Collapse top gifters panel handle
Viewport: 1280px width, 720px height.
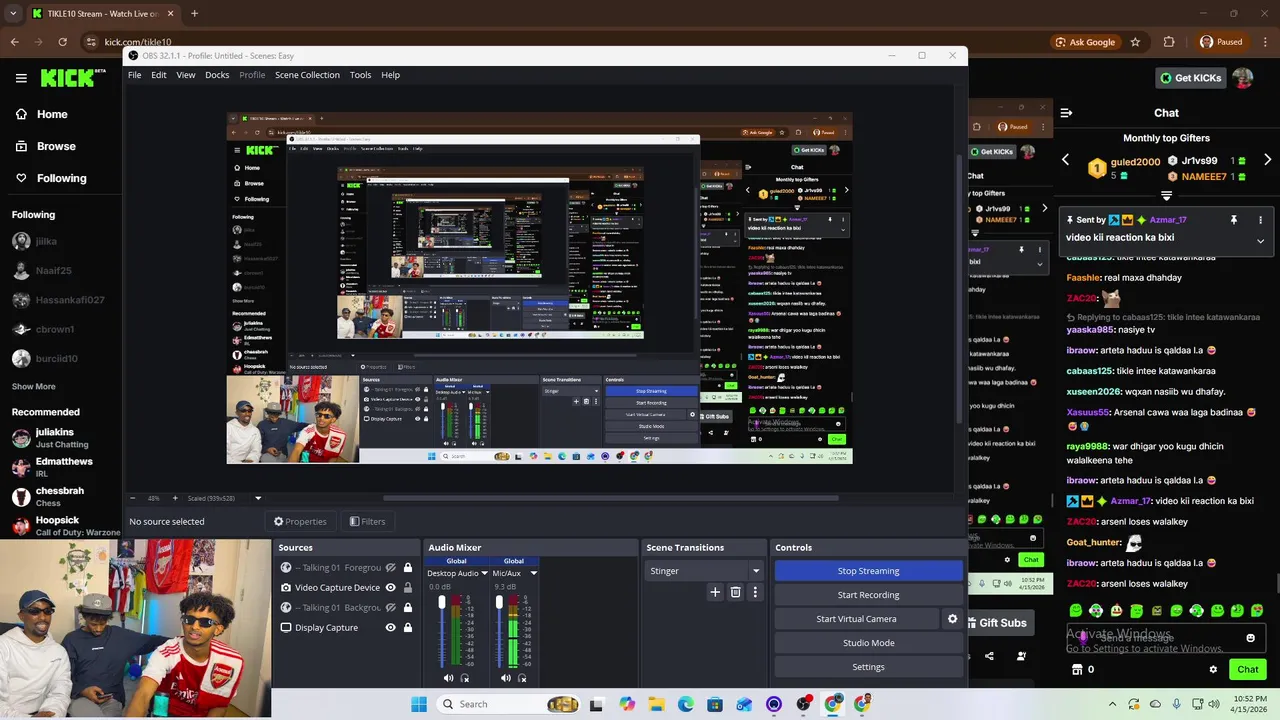click(x=1166, y=195)
